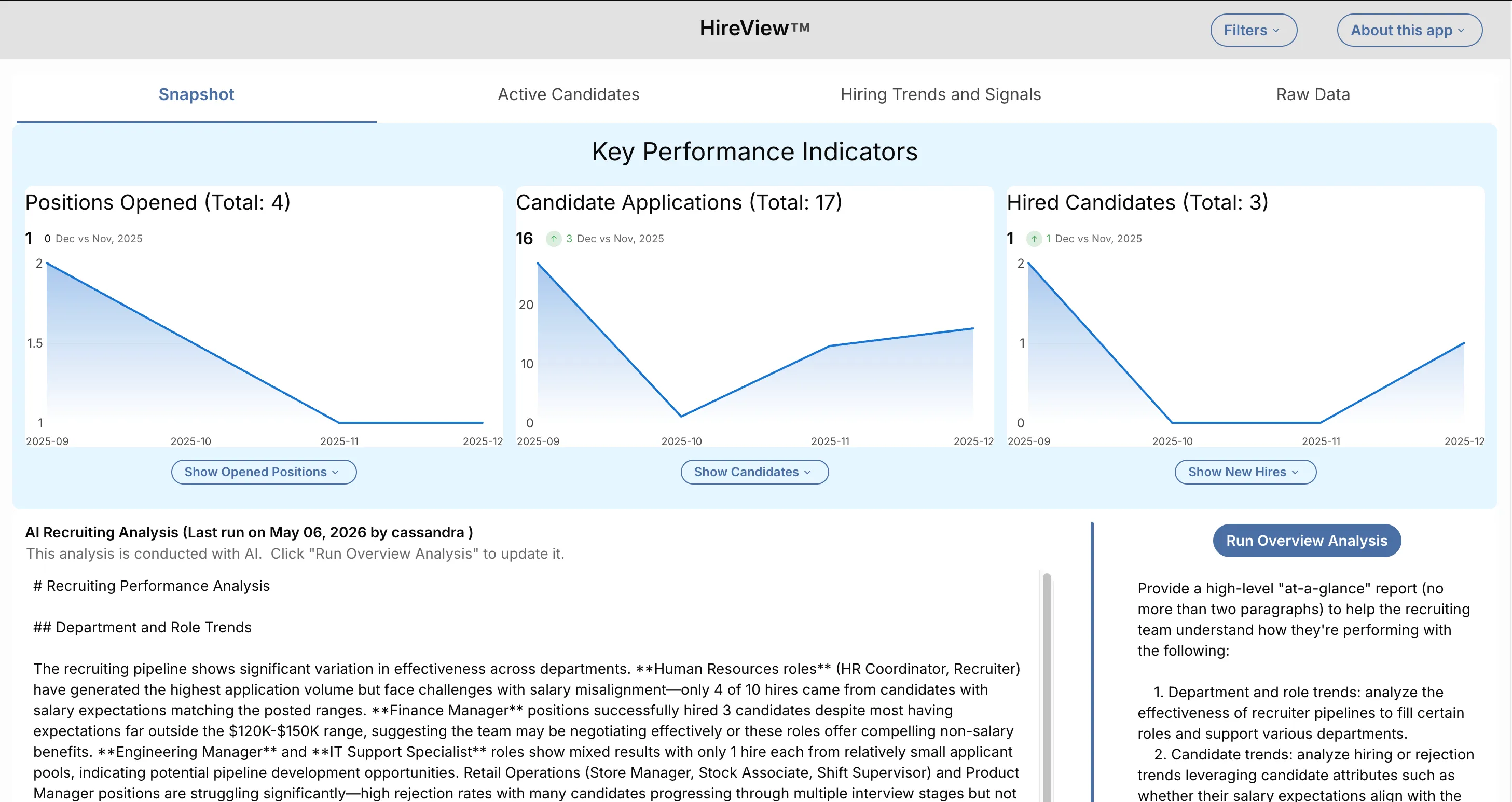
Task: Click the chevron on Show Candidates
Action: click(807, 472)
